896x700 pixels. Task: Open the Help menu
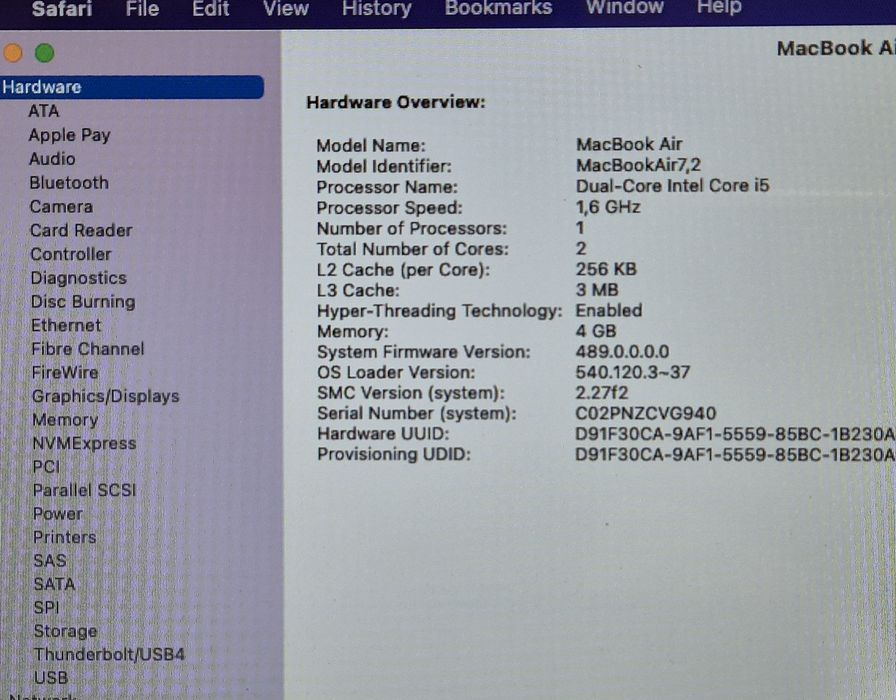[719, 7]
